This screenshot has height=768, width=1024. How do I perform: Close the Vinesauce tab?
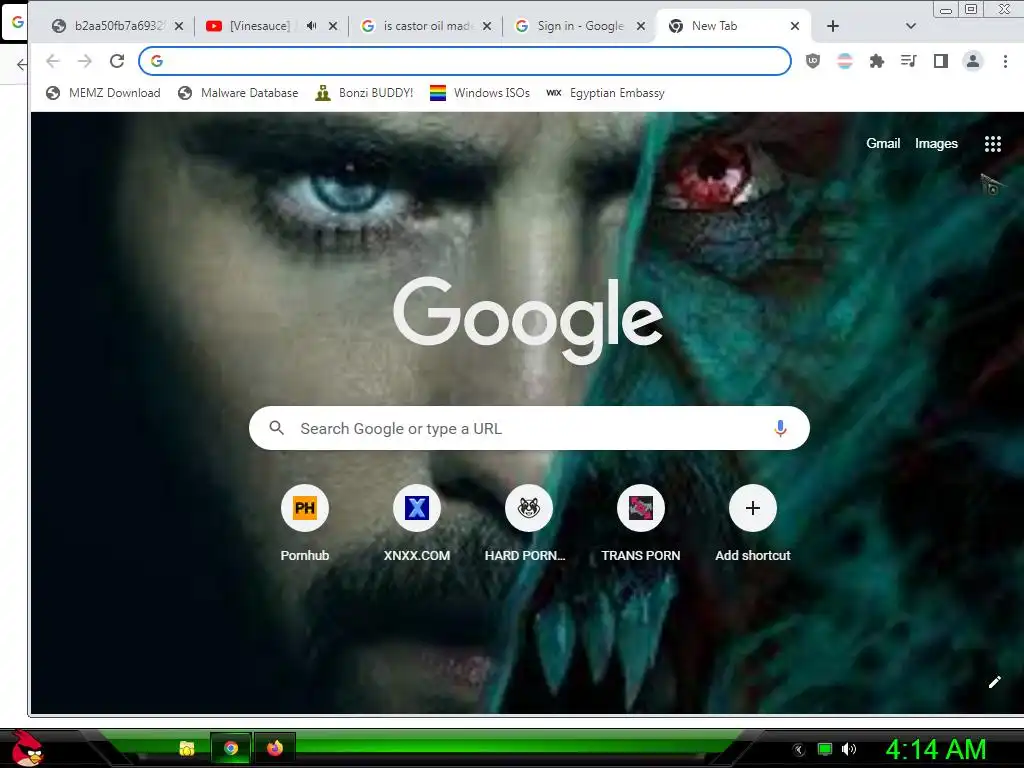click(333, 26)
